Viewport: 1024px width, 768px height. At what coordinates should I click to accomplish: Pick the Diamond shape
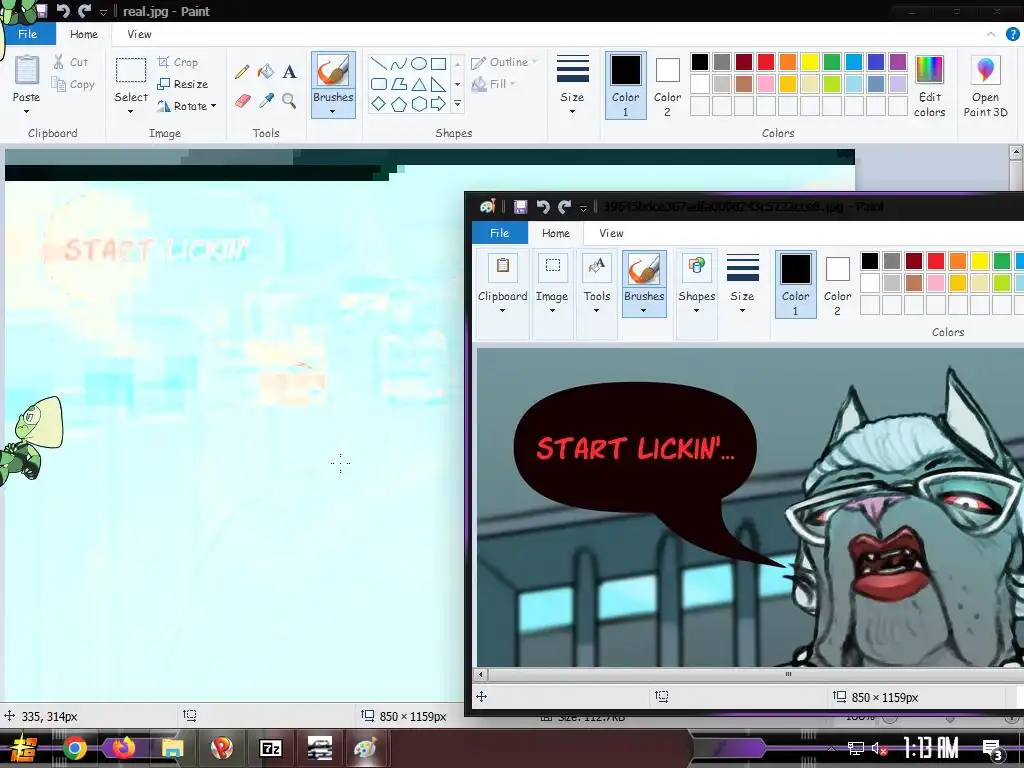point(379,104)
